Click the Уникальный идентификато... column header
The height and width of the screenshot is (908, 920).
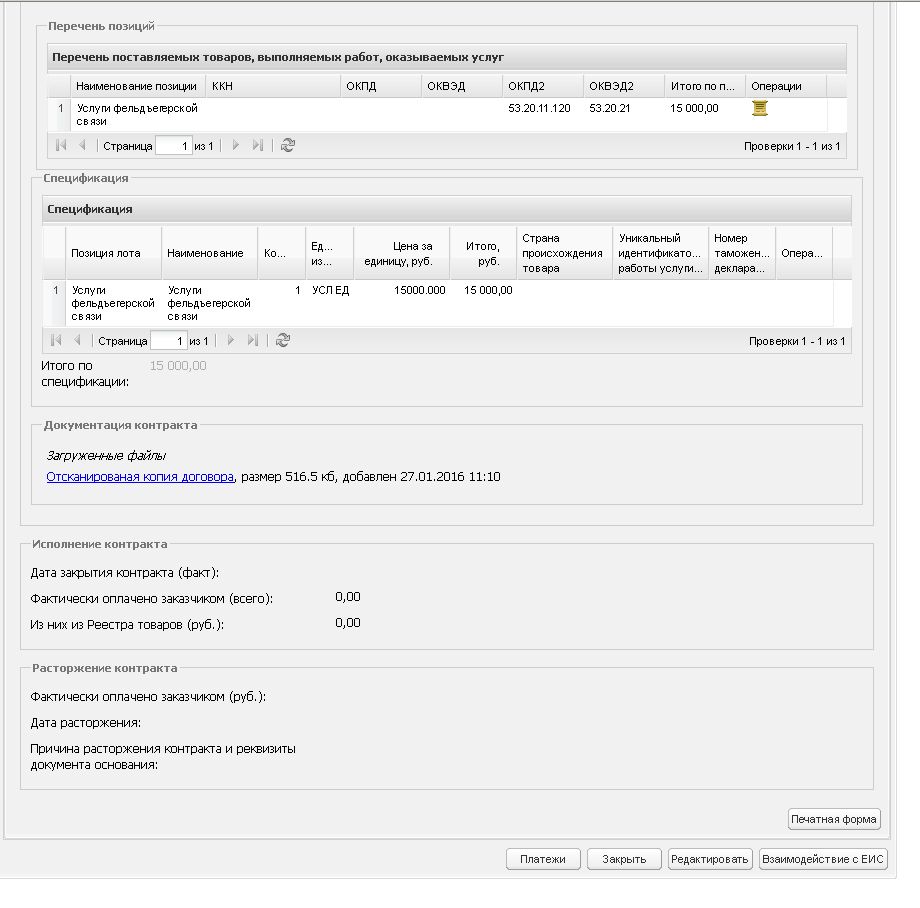661,253
